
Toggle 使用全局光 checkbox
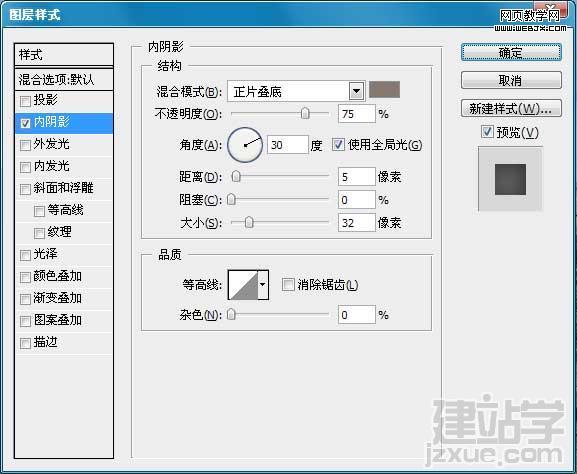click(x=338, y=145)
